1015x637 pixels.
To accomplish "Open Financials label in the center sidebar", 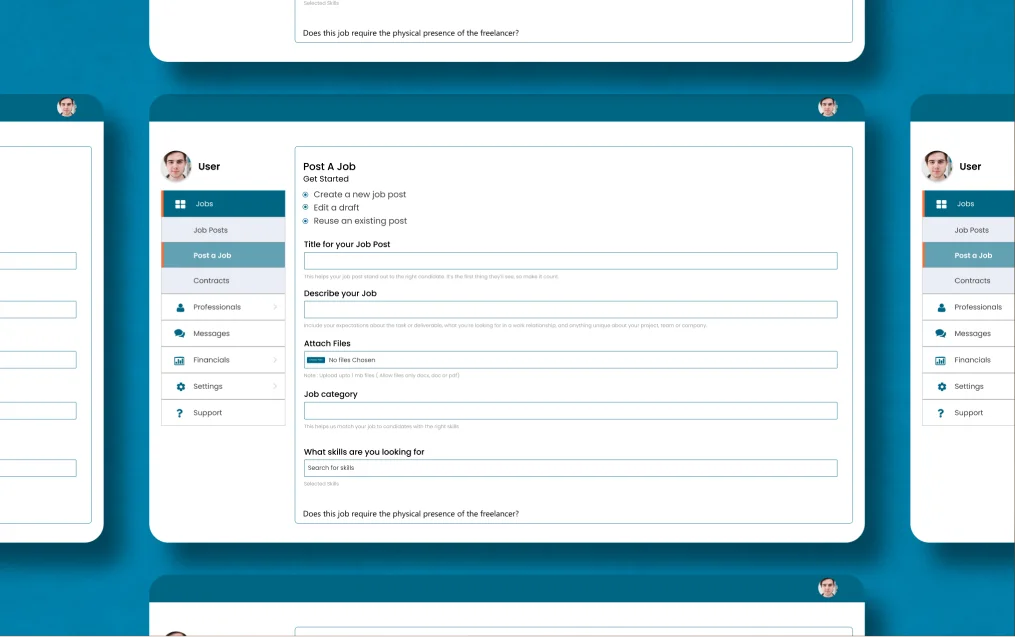I will pyautogui.click(x=211, y=360).
